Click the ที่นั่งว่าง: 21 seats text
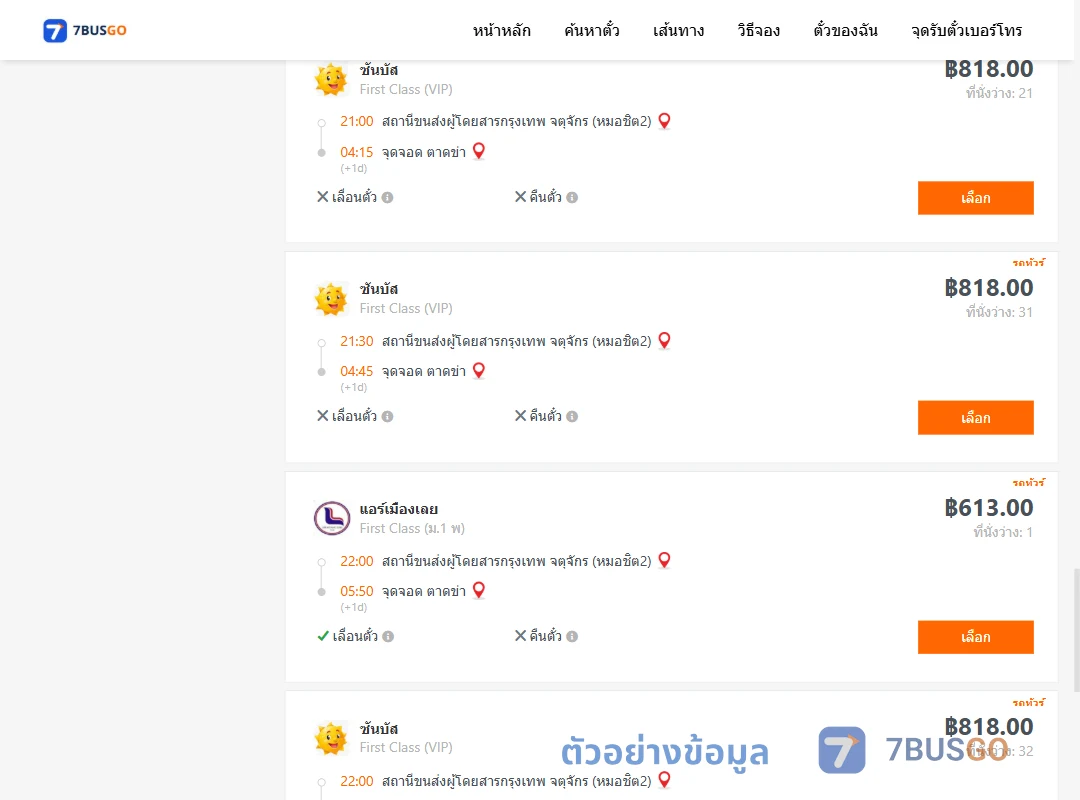 click(x=999, y=93)
